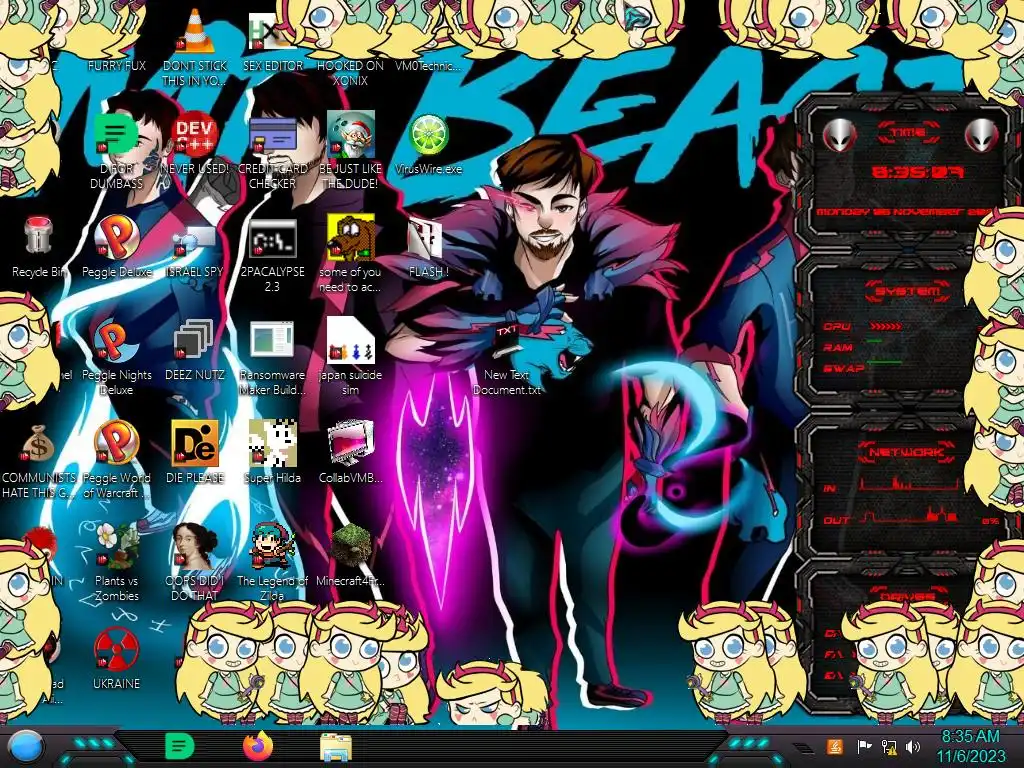Image resolution: width=1024 pixels, height=768 pixels.
Task: Launch The Legend of Zilda
Action: click(x=272, y=564)
